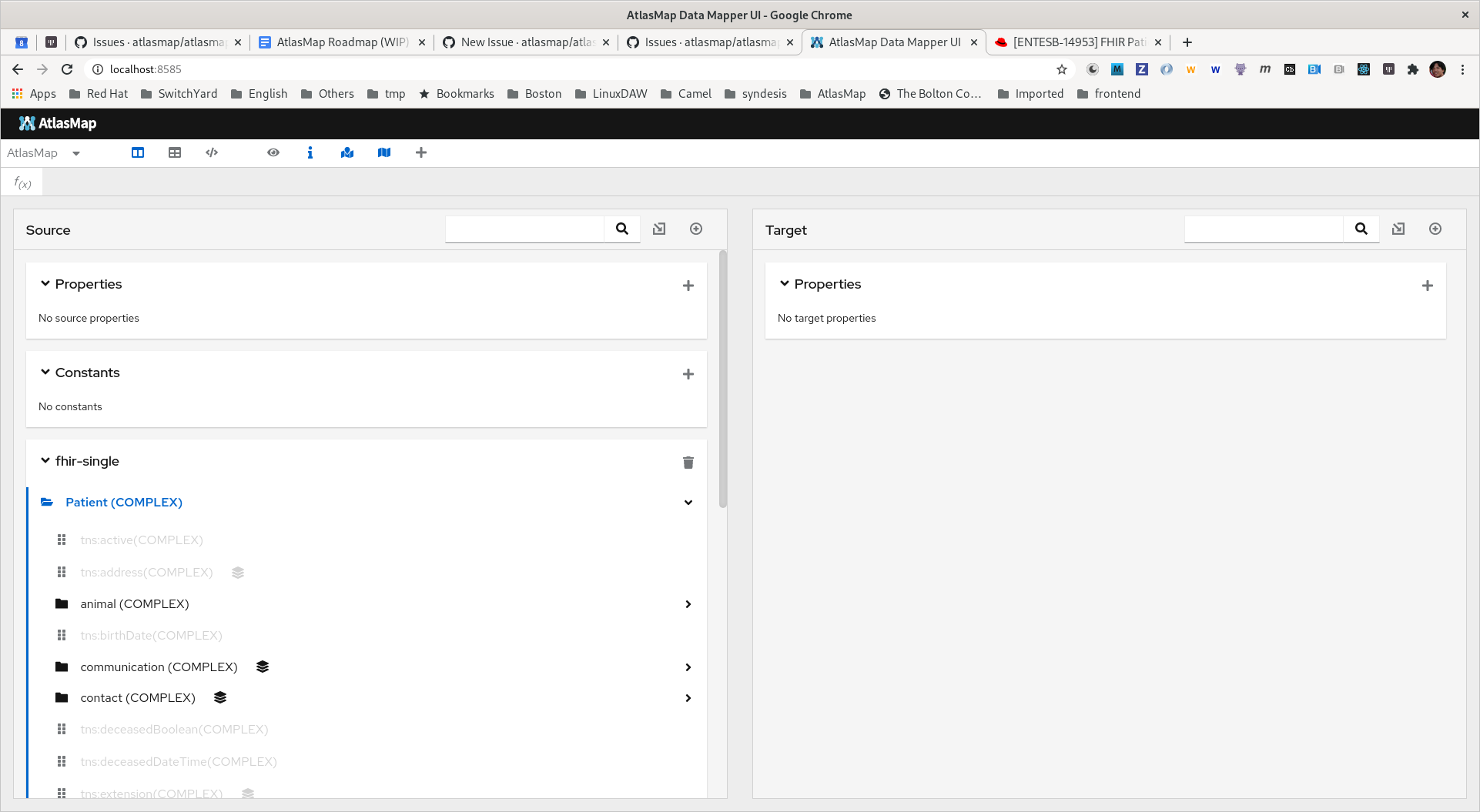This screenshot has width=1480, height=812.
Task: Add a new mapping plus icon
Action: pyautogui.click(x=421, y=152)
